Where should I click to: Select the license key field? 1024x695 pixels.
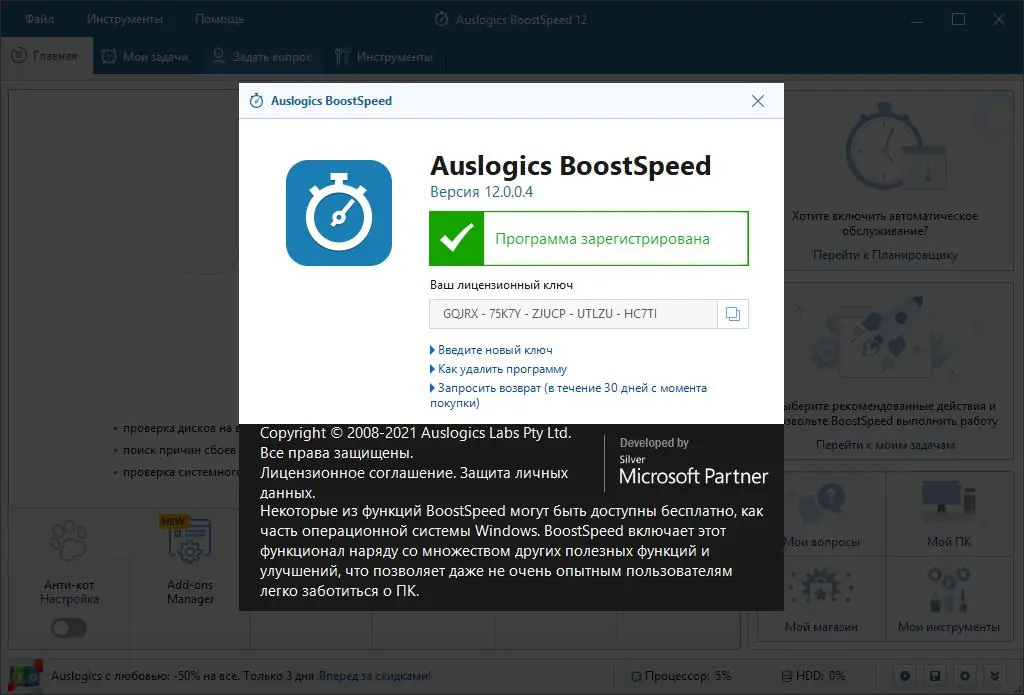click(x=573, y=314)
